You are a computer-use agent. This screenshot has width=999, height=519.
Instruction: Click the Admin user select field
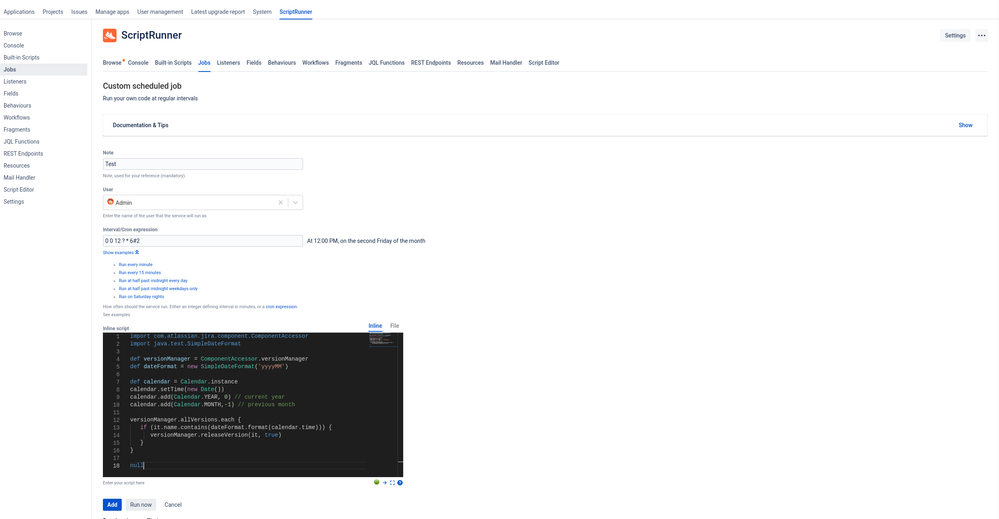click(203, 203)
